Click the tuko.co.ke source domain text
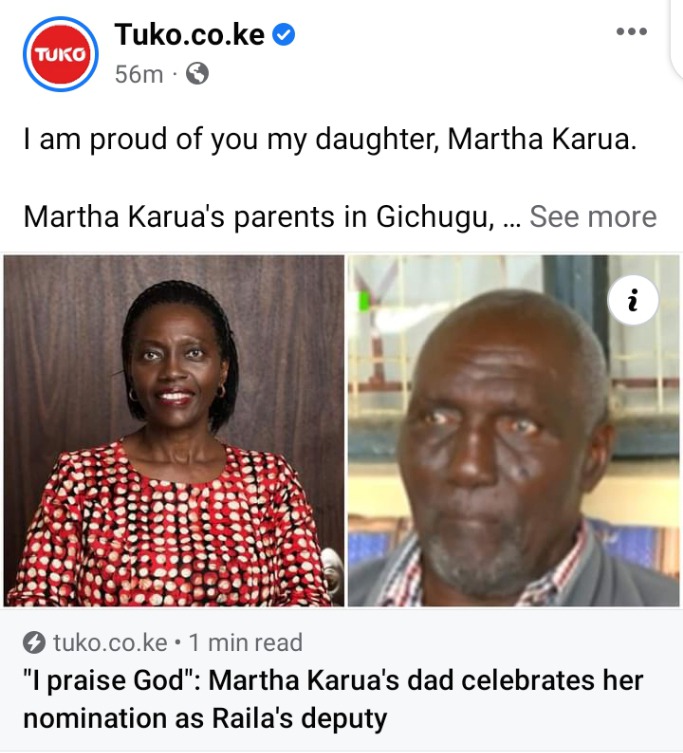This screenshot has width=683, height=753. coord(110,643)
